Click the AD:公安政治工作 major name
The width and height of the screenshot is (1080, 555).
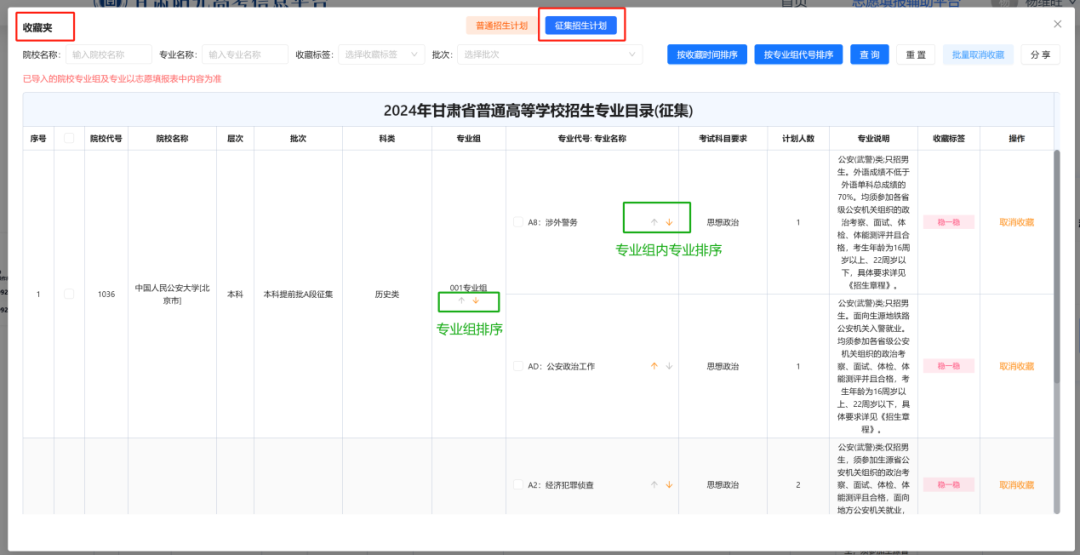[561, 366]
